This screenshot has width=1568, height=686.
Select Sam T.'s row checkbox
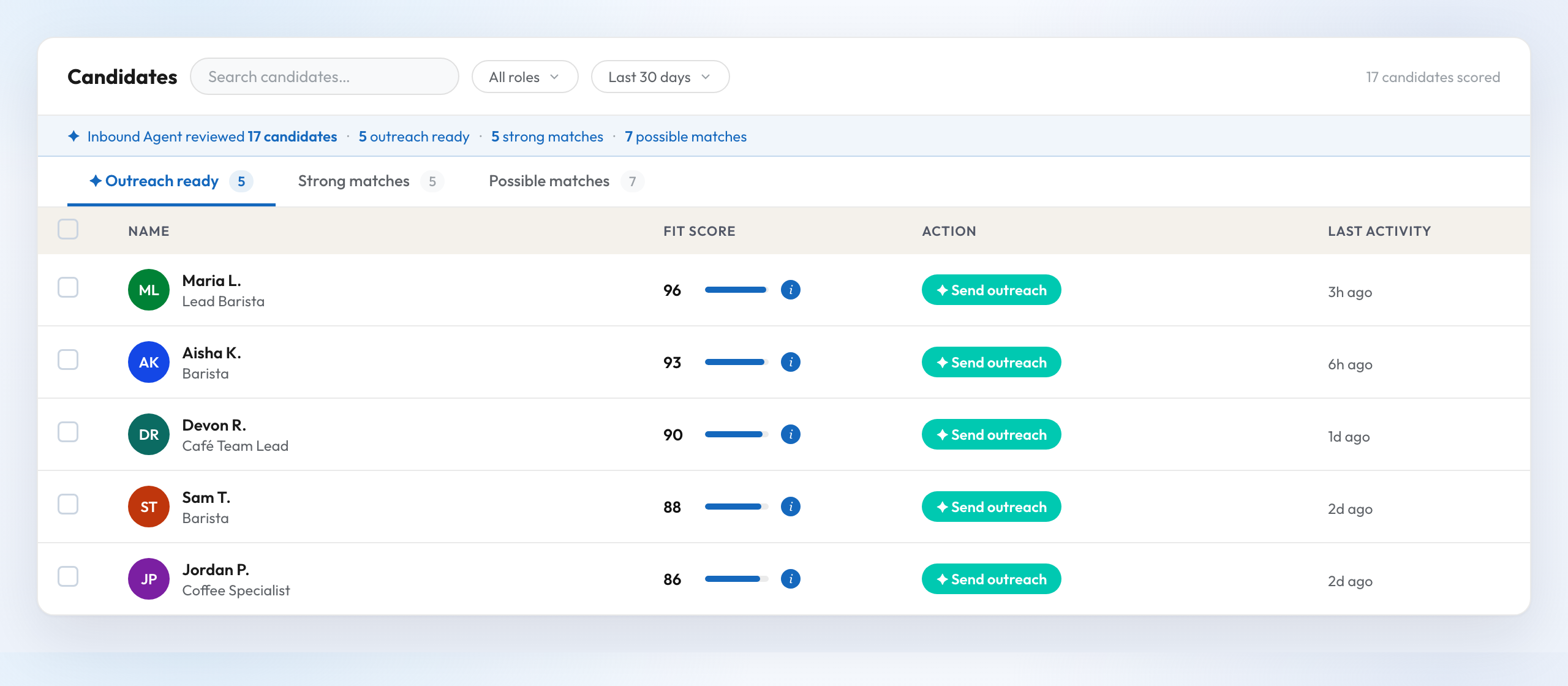click(x=68, y=504)
